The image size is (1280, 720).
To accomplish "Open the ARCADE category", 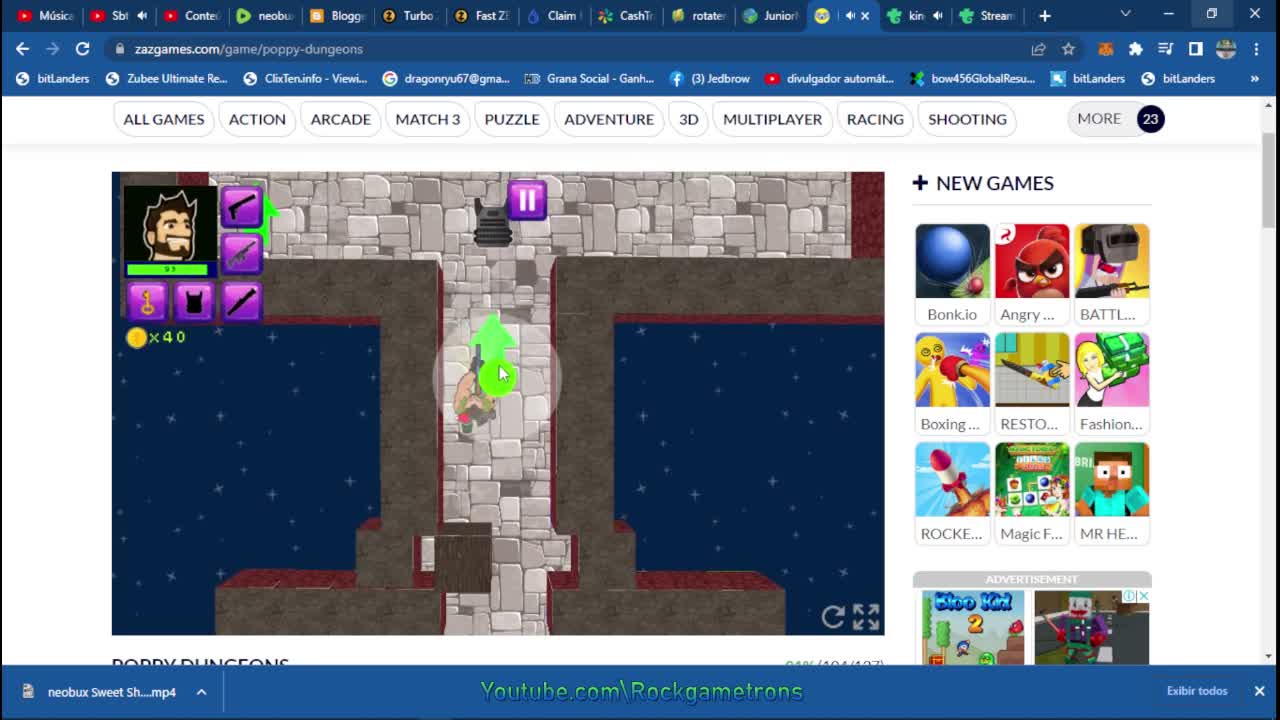I will pos(340,119).
